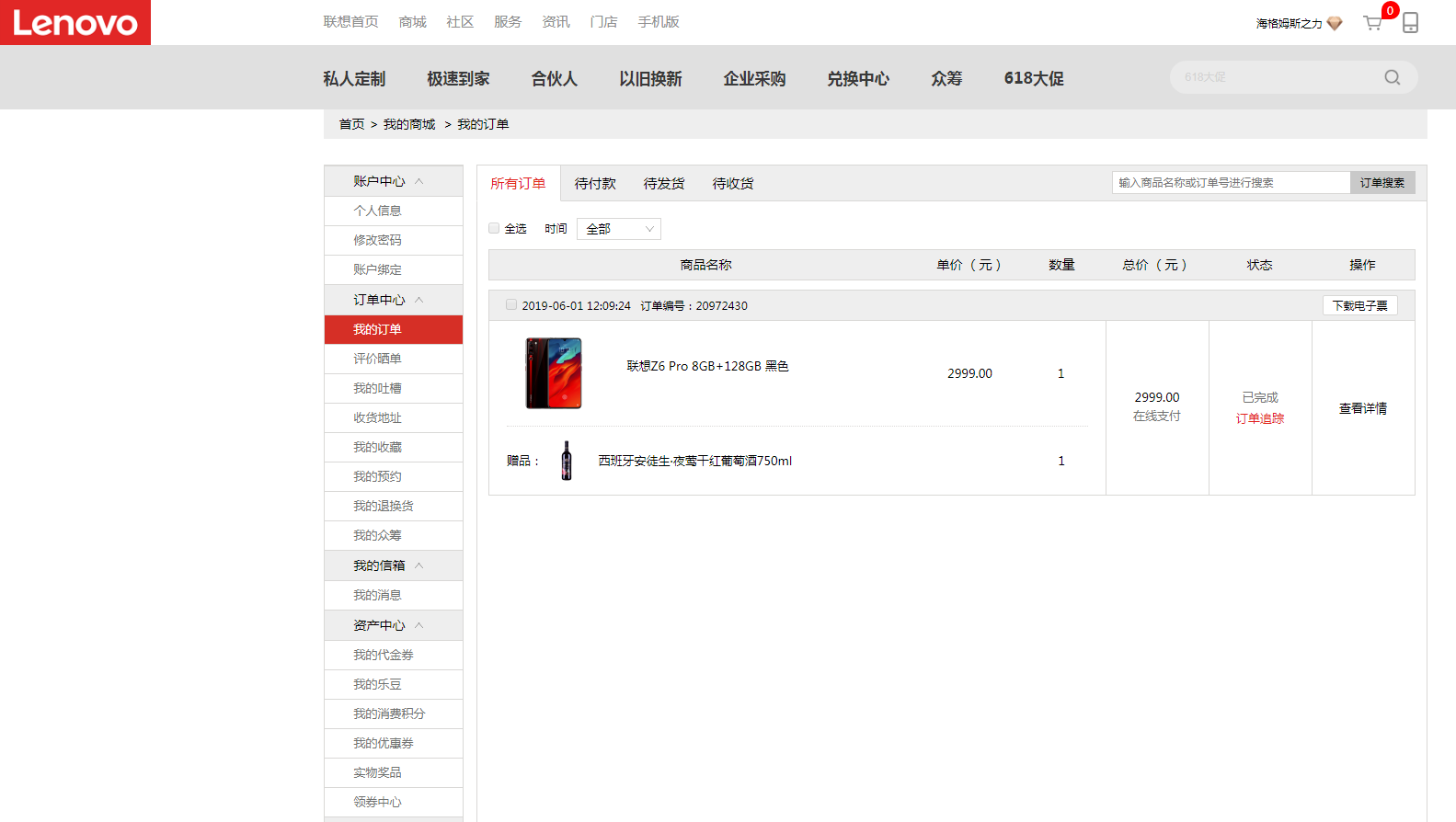Focus the order search input field
1456x822 pixels.
[x=1231, y=182]
